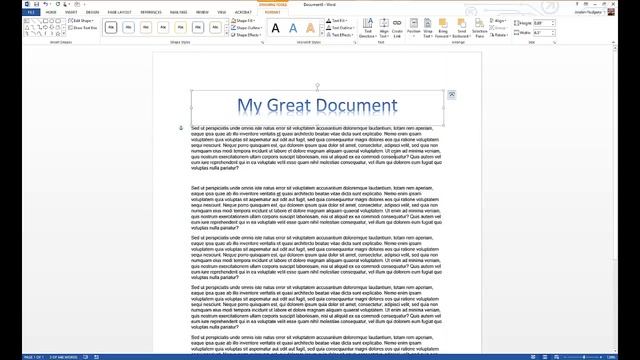
Task: Switch to the Drawing Tools FORMAT tab
Action: (x=273, y=12)
